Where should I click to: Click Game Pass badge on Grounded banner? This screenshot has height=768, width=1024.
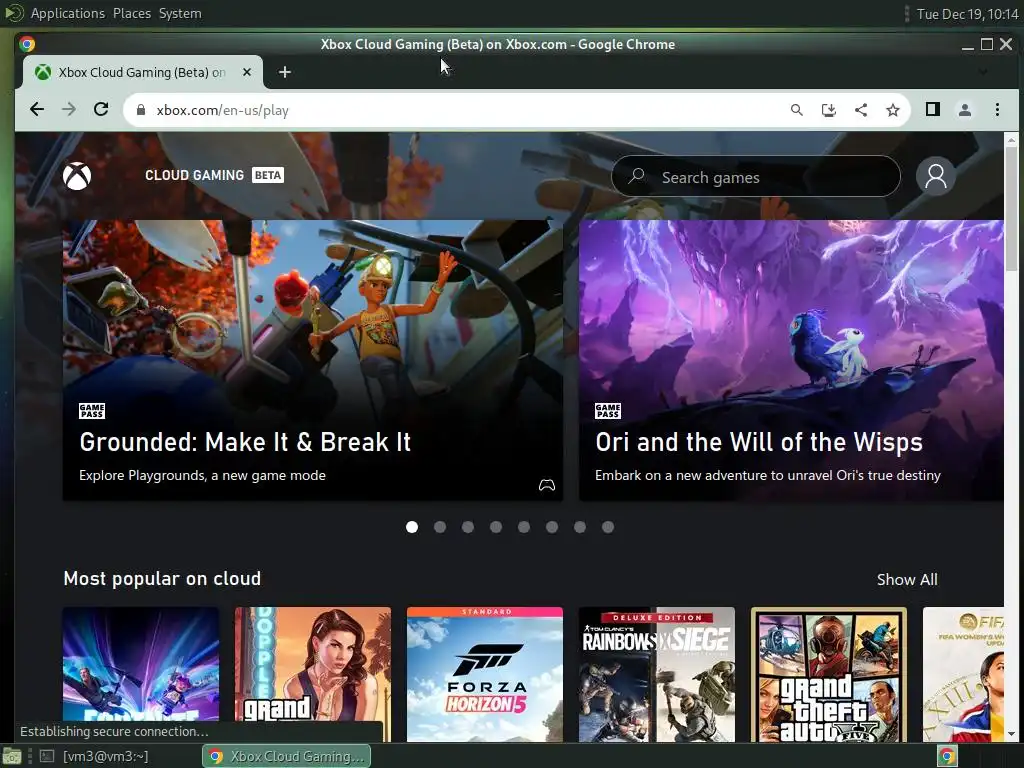coord(91,411)
